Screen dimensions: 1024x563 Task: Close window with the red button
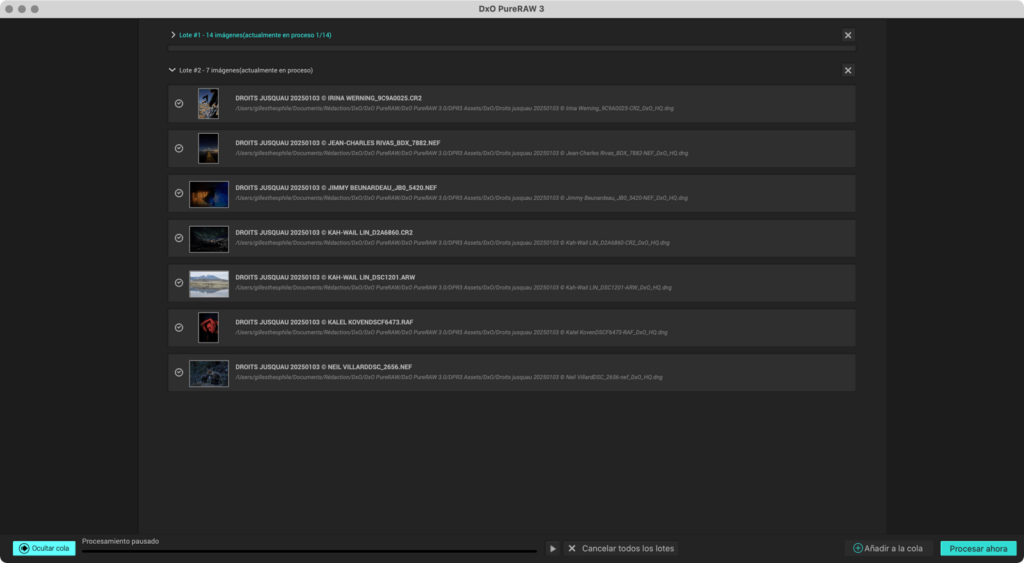pyautogui.click(x=9, y=9)
